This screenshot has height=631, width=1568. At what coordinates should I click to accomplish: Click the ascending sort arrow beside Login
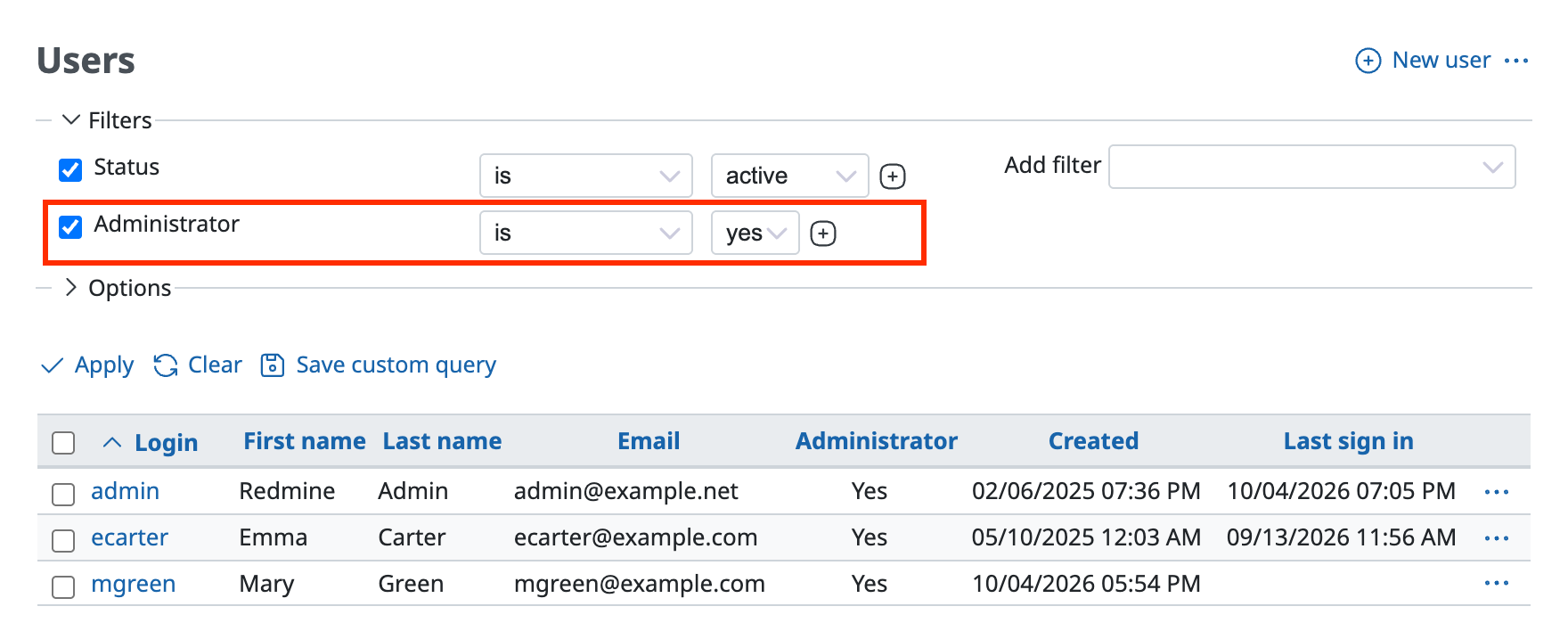(112, 442)
